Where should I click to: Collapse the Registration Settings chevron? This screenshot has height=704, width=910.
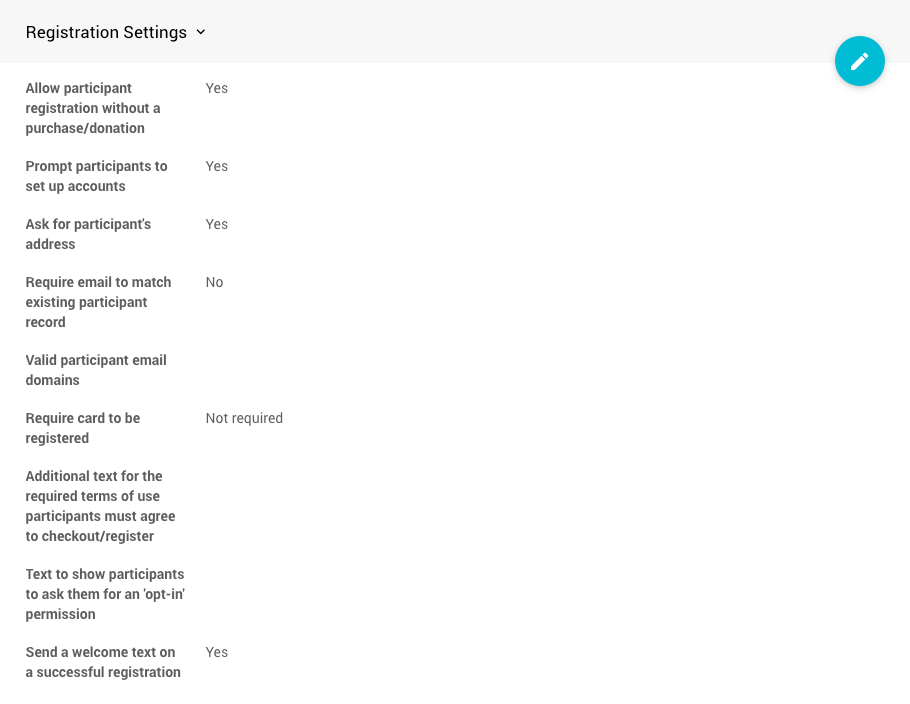[201, 32]
